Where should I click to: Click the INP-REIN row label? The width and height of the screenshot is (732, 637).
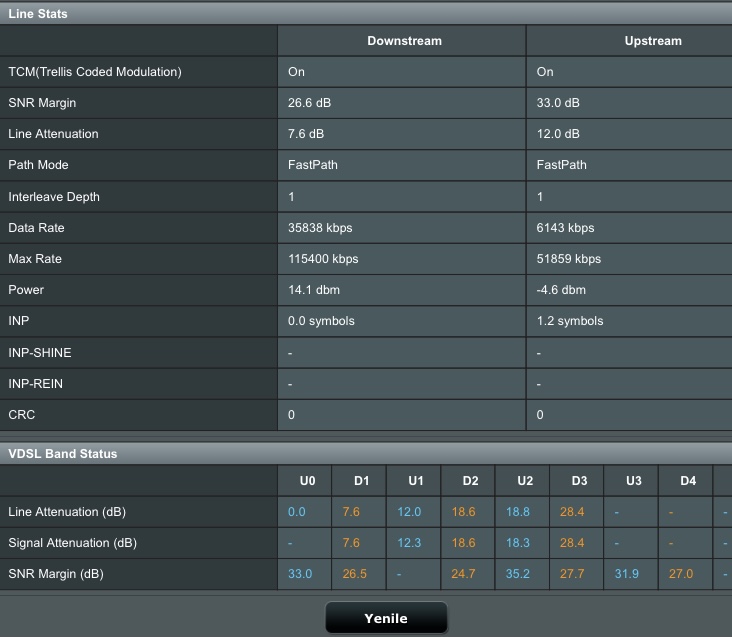pos(35,384)
